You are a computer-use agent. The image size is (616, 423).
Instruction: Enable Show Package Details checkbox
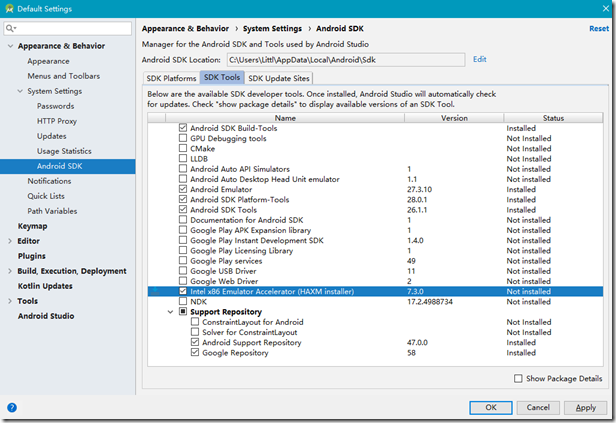518,378
